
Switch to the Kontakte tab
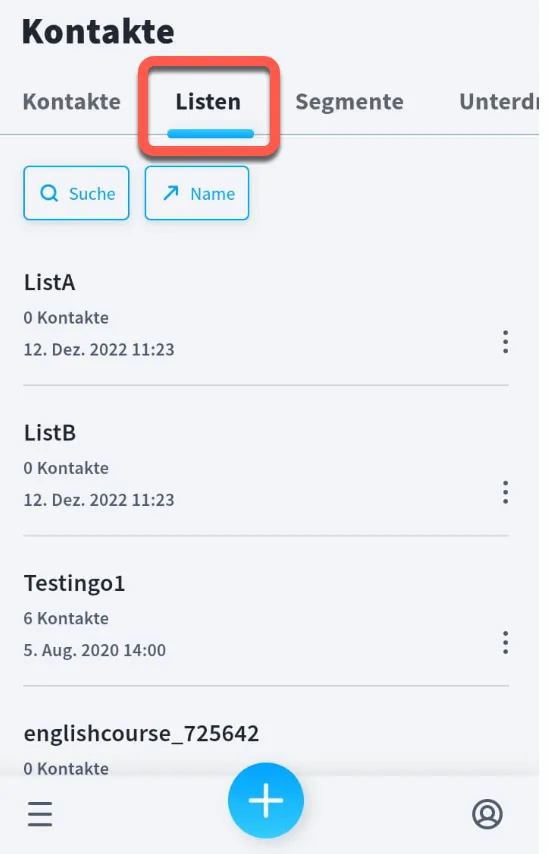[x=71, y=102]
